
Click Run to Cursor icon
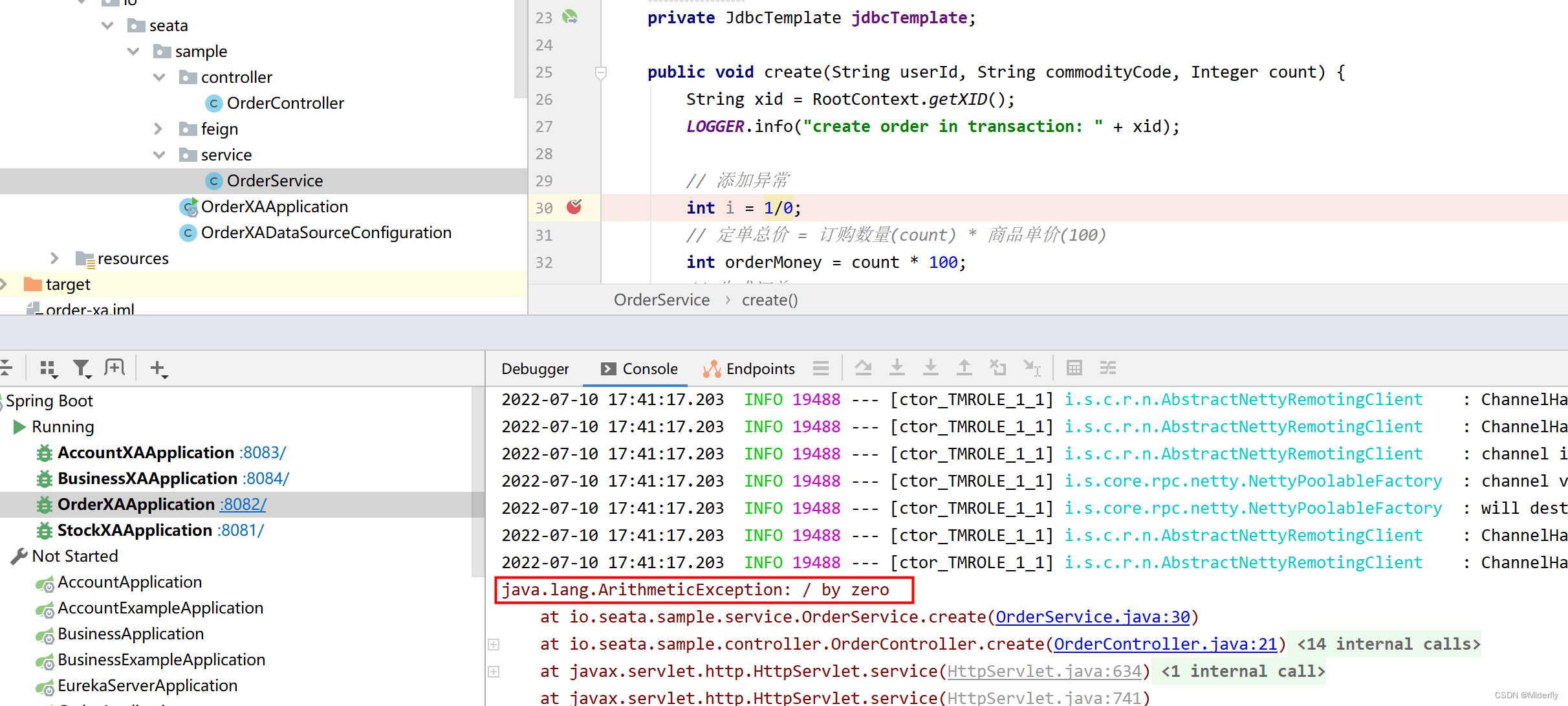click(1032, 368)
